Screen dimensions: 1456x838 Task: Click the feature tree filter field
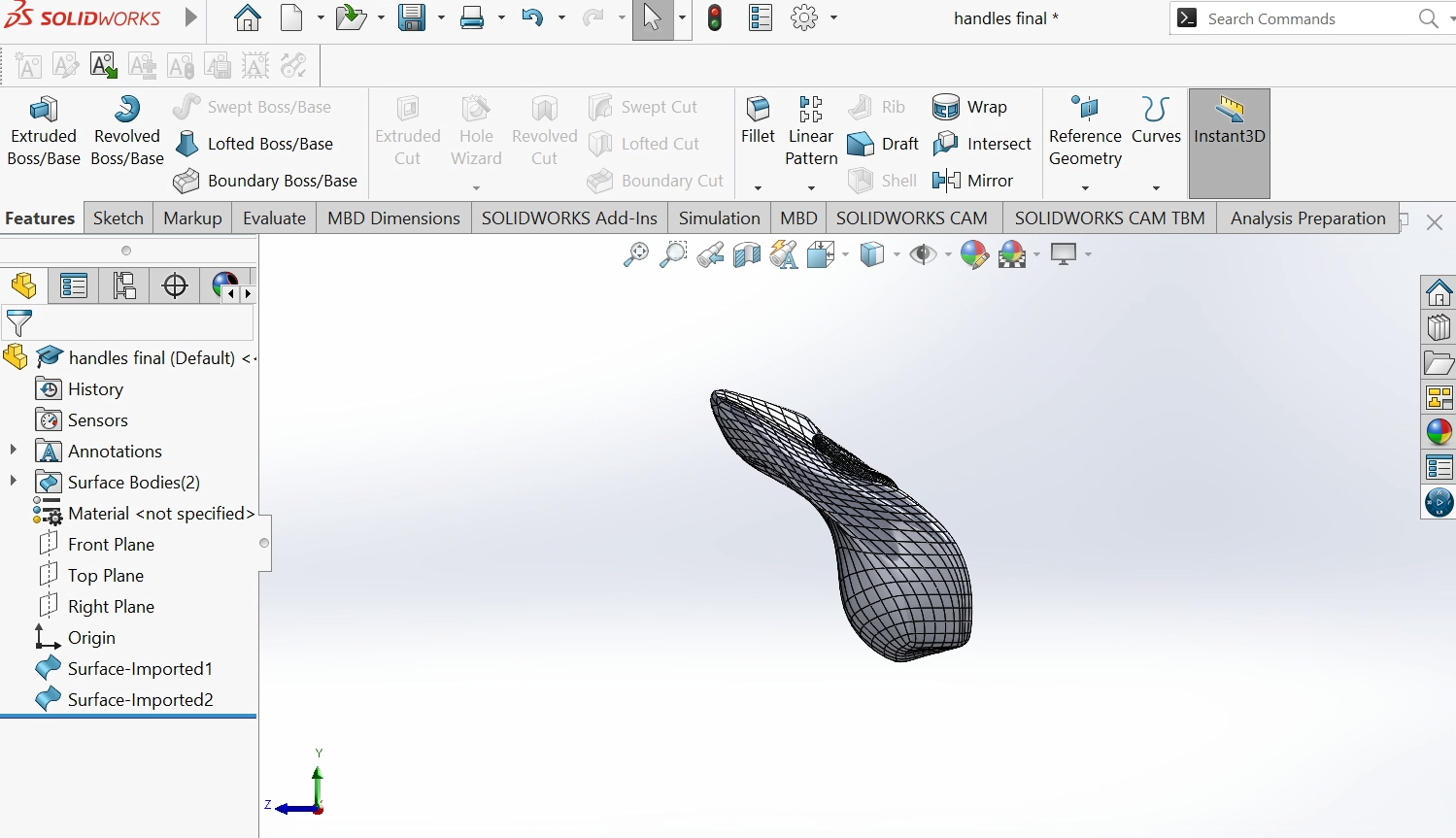coord(127,322)
